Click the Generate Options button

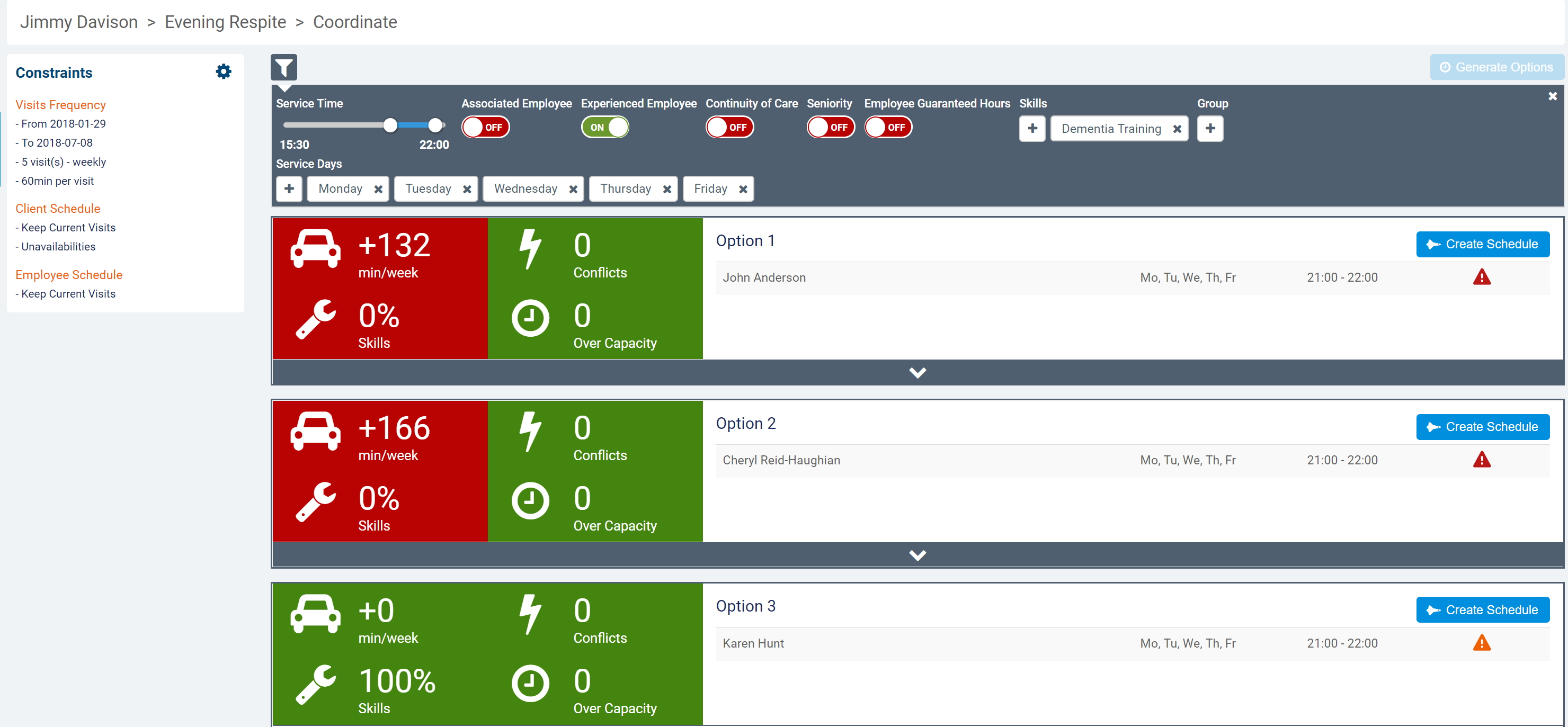pos(1496,68)
